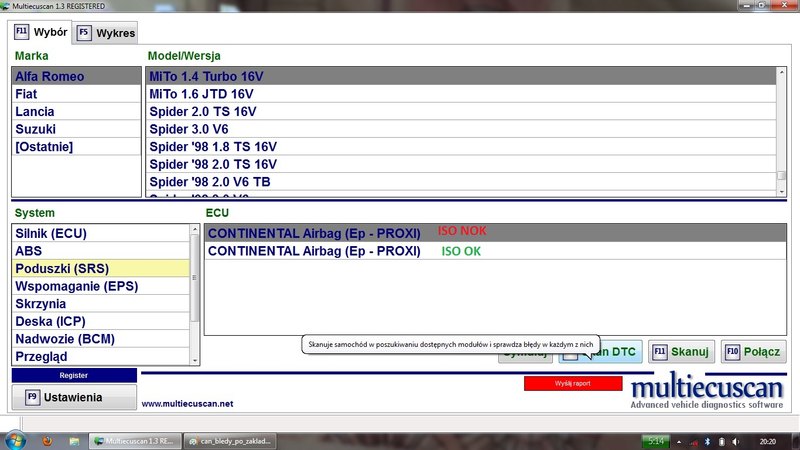Screen dimensions: 800x450
Task: Select Spider 2.0 TS 16V model
Action: (461, 111)
